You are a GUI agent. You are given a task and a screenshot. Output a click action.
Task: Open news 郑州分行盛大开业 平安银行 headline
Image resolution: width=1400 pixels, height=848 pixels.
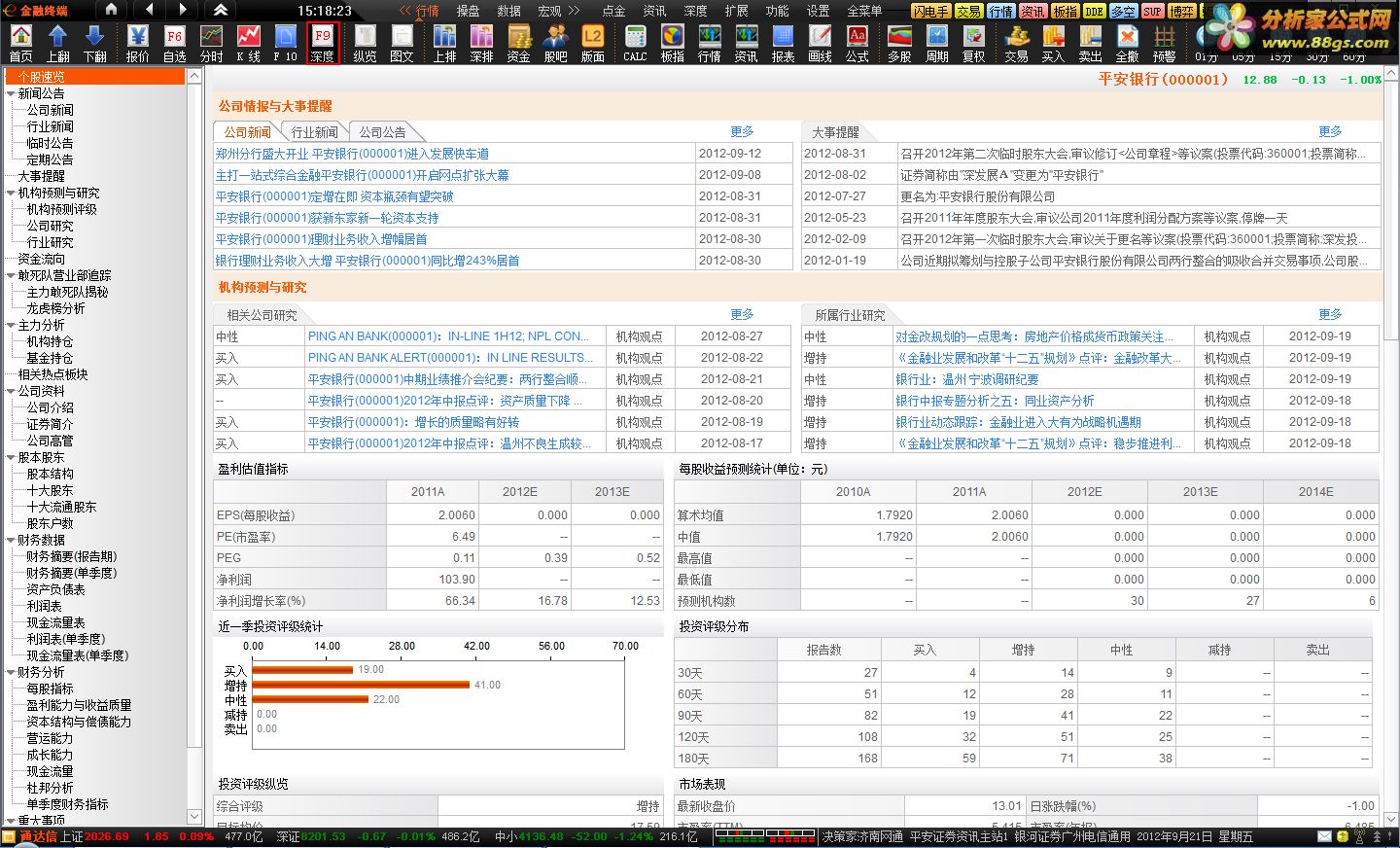pos(352,154)
